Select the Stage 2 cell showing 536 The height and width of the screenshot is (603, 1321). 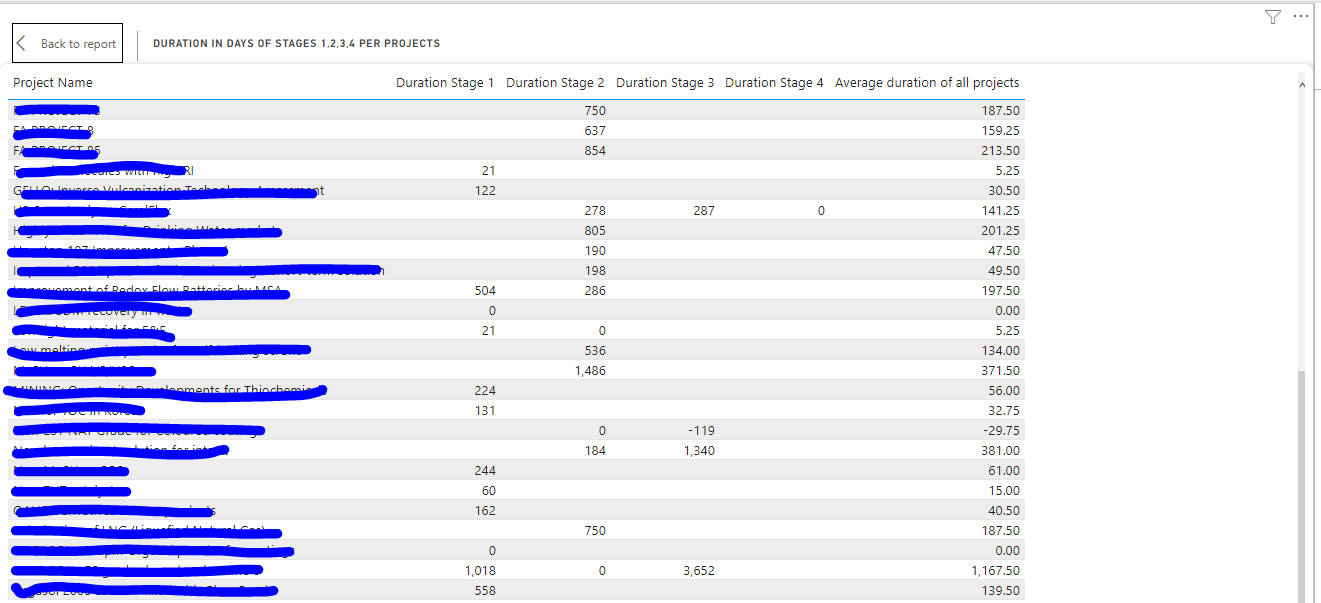[595, 351]
